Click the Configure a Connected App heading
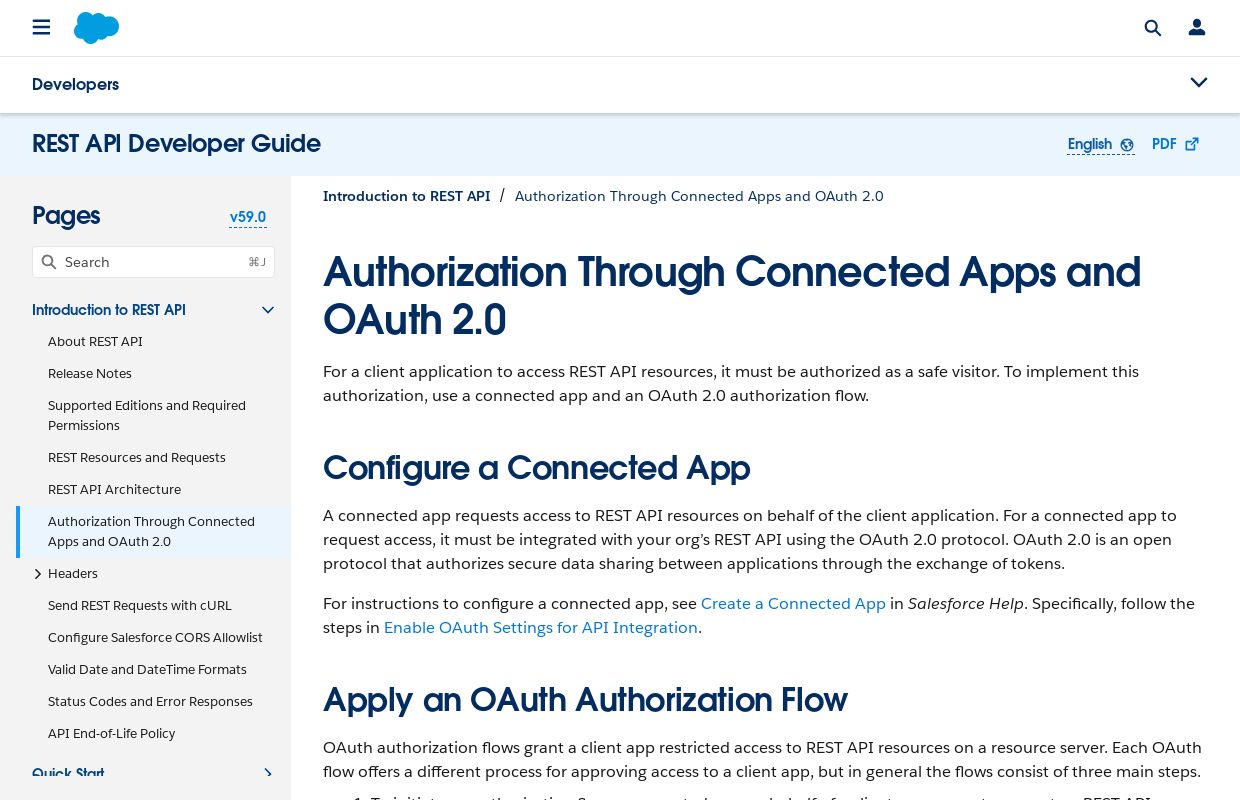The height and width of the screenshot is (800, 1240). (536, 468)
